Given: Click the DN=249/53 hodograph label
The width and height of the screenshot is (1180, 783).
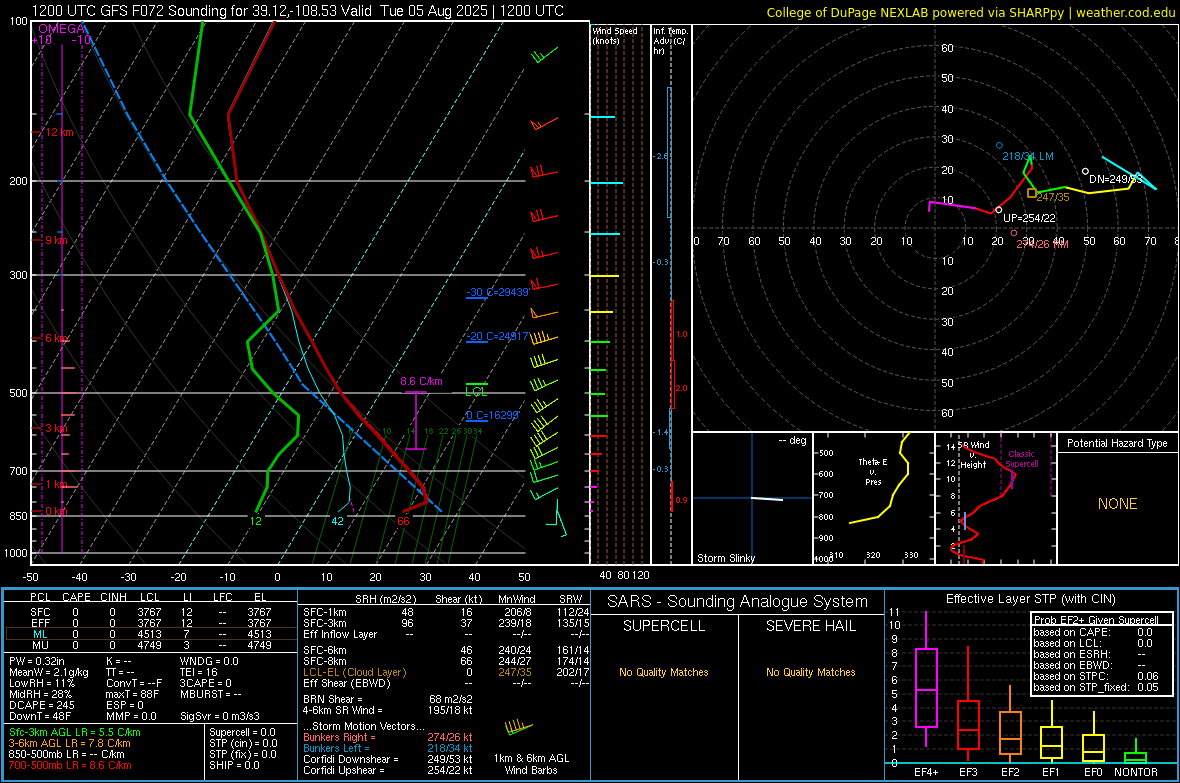Looking at the screenshot, I should pyautogui.click(x=1115, y=179).
